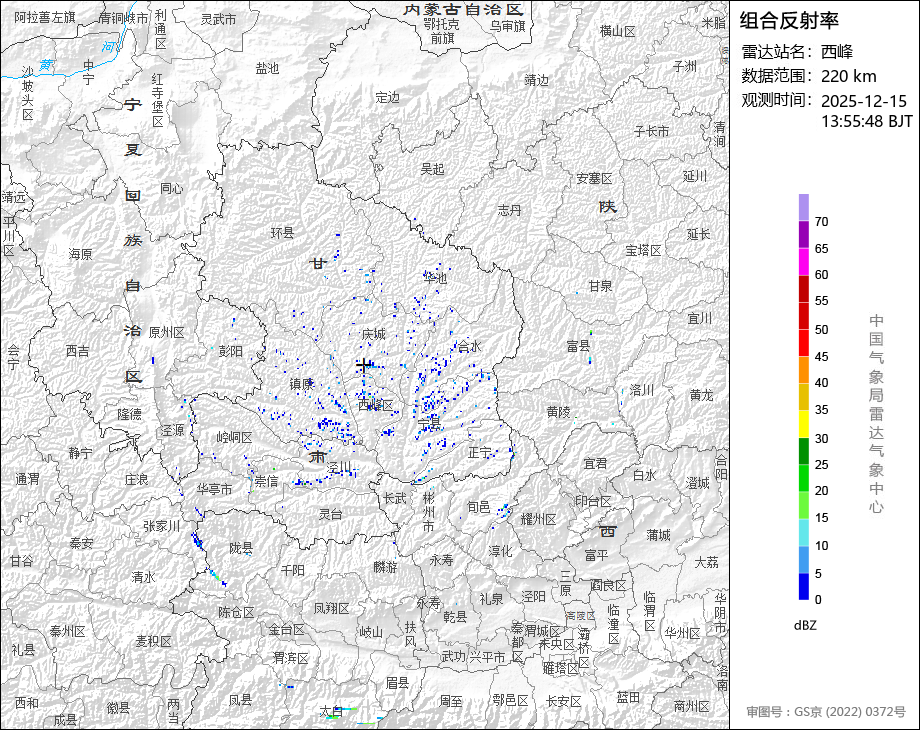The height and width of the screenshot is (730, 920).
Task: Click the 审图号 GS京 (2022) 0372号 text
Action: (x=825, y=712)
